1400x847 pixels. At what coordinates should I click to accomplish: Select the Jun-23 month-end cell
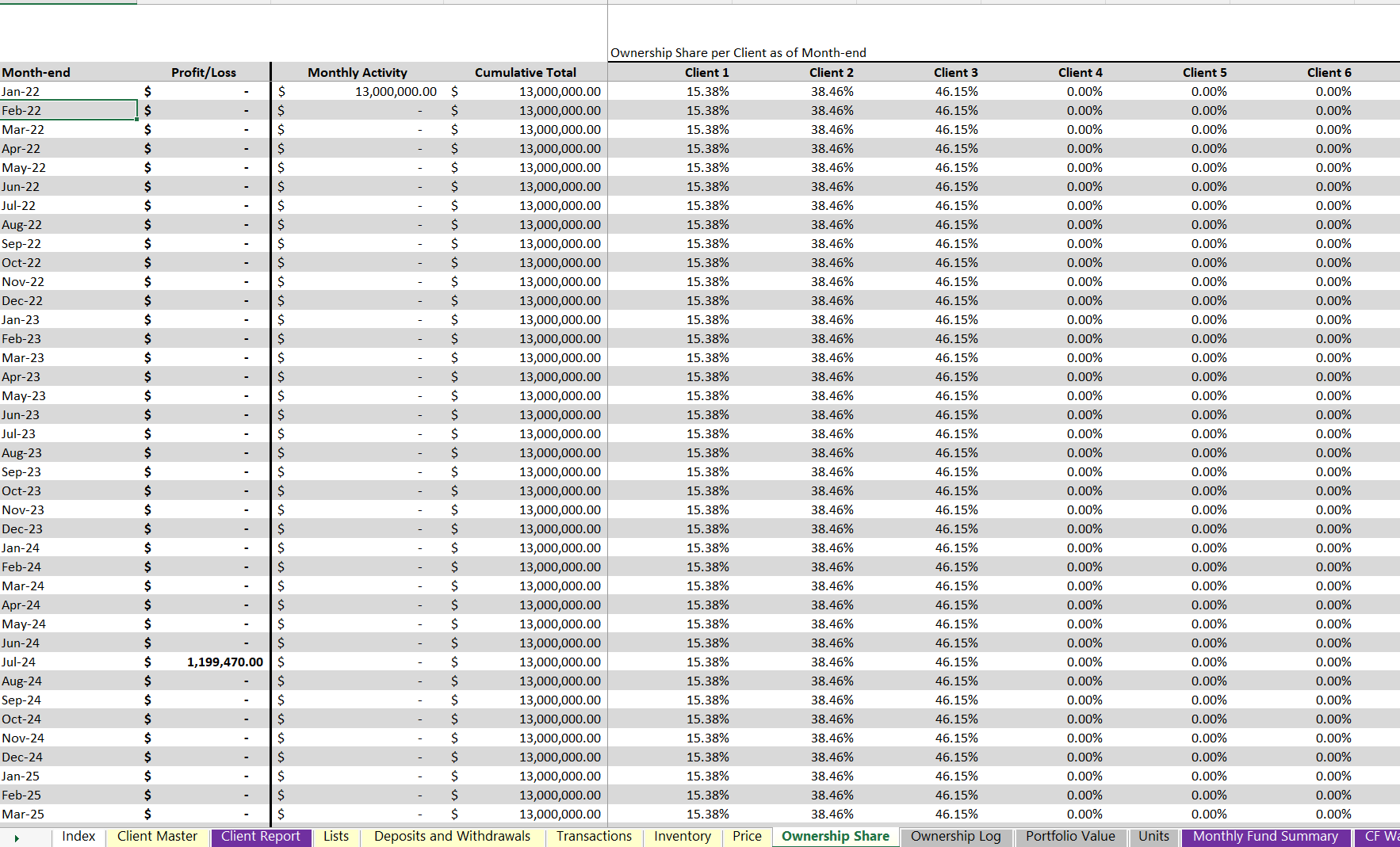coord(69,414)
